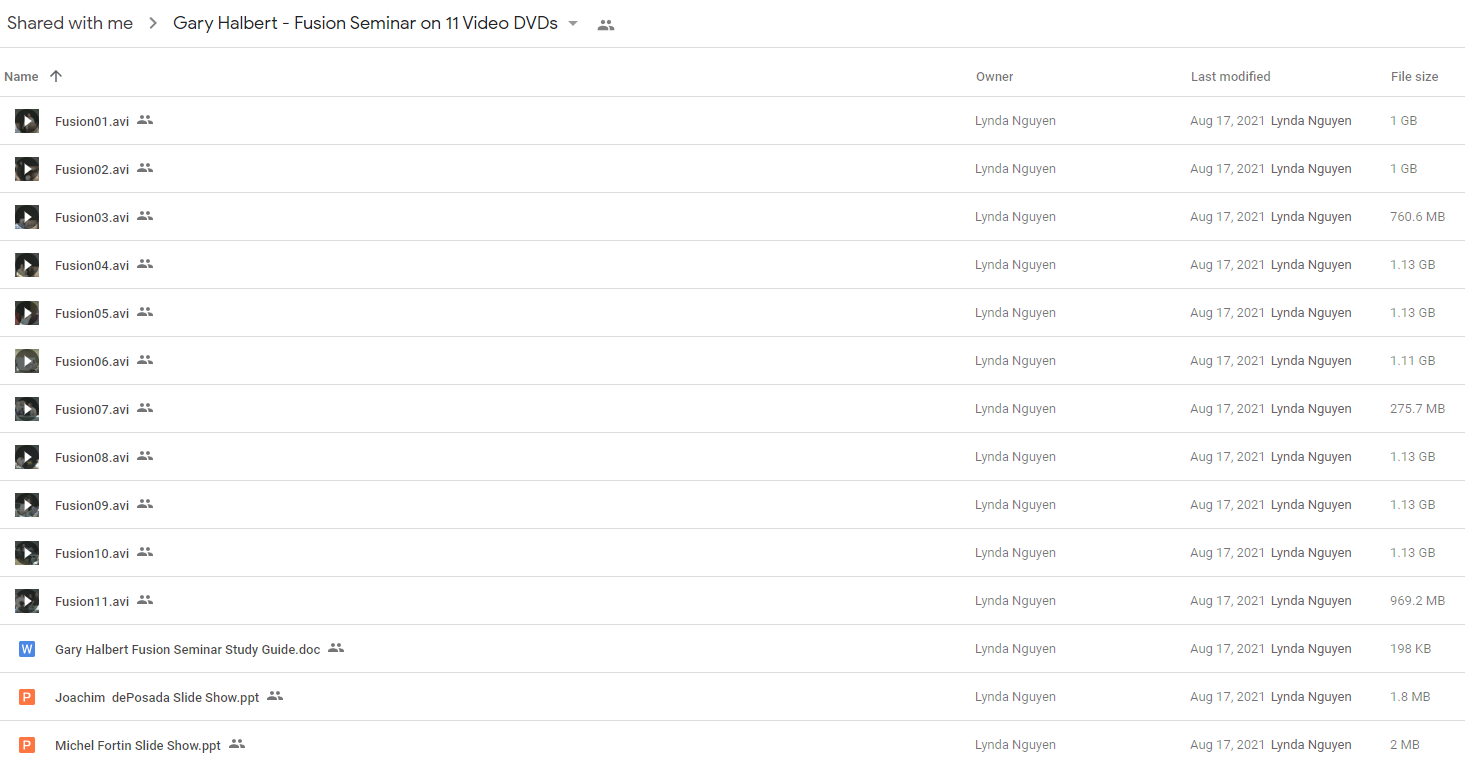The width and height of the screenshot is (1465, 764).
Task: Open folder dropdown arrow next to title
Action: tap(573, 24)
